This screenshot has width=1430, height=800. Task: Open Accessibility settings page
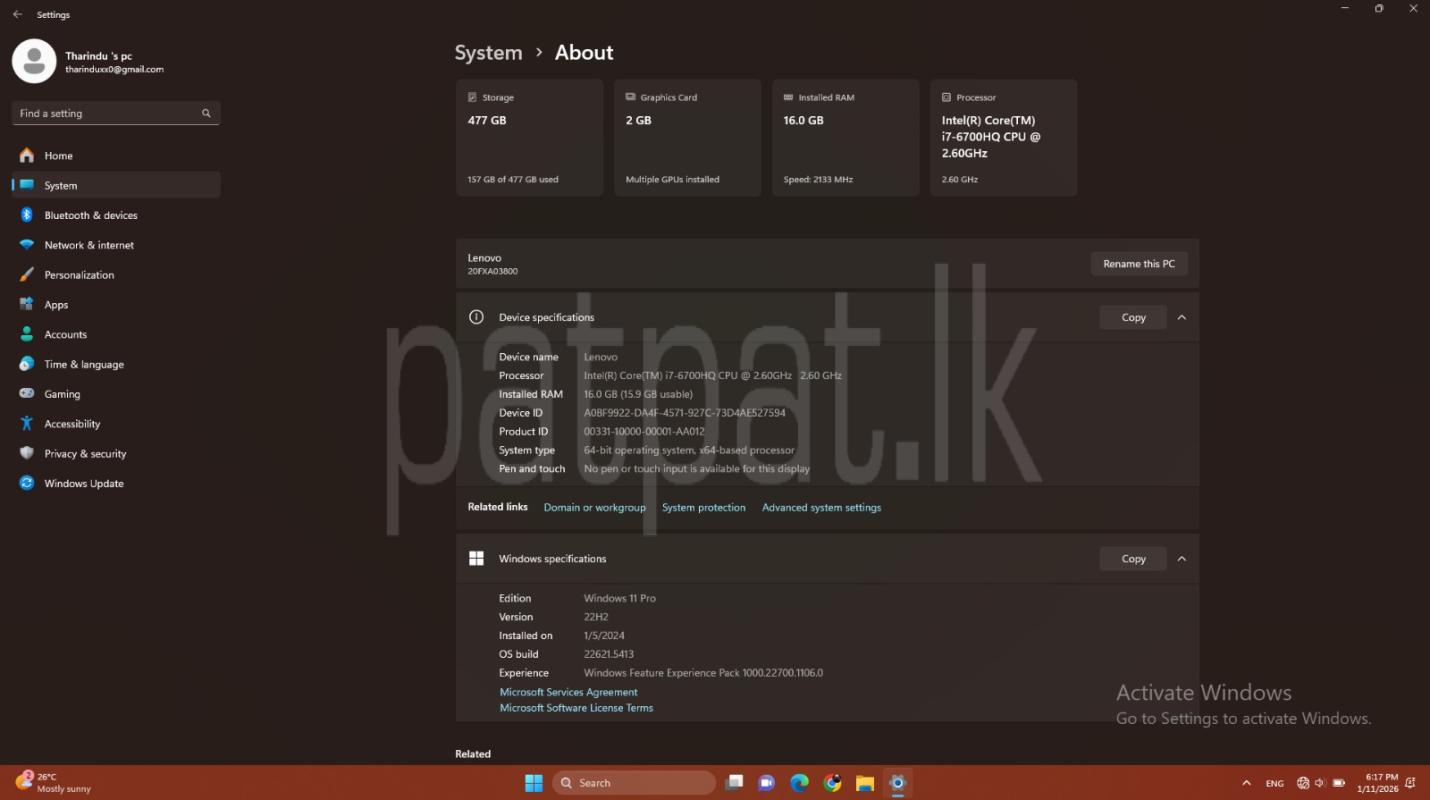tap(72, 424)
